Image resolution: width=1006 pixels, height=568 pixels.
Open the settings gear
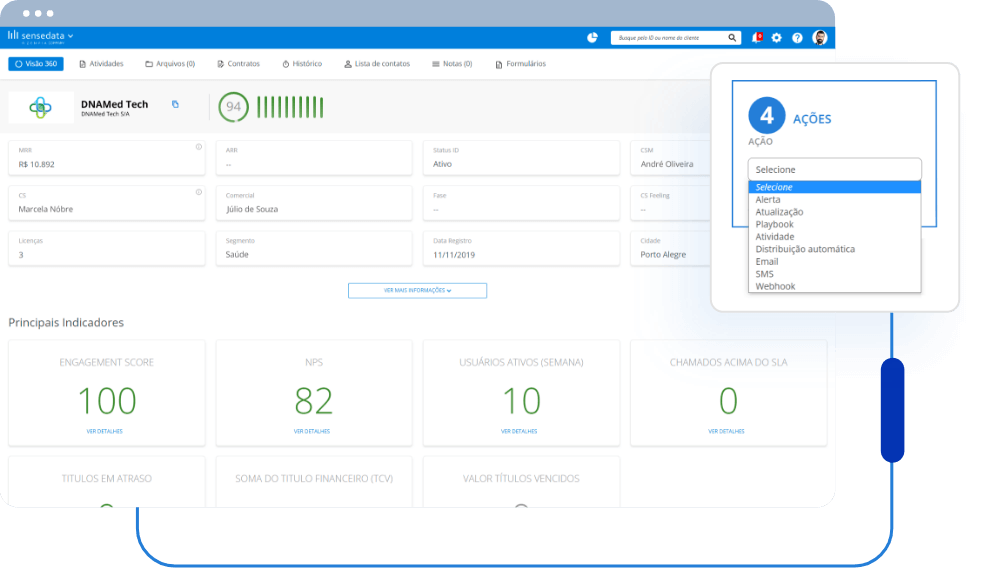coord(776,38)
